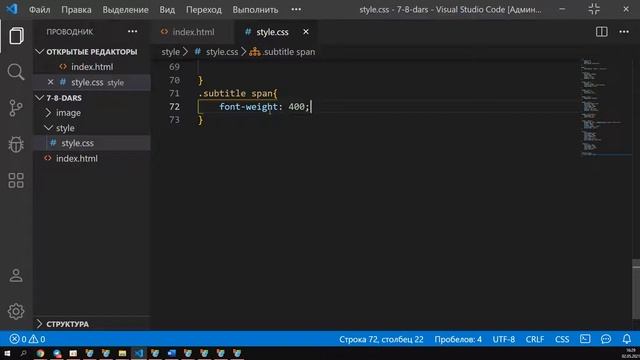Select index.html in open editors

point(92,67)
